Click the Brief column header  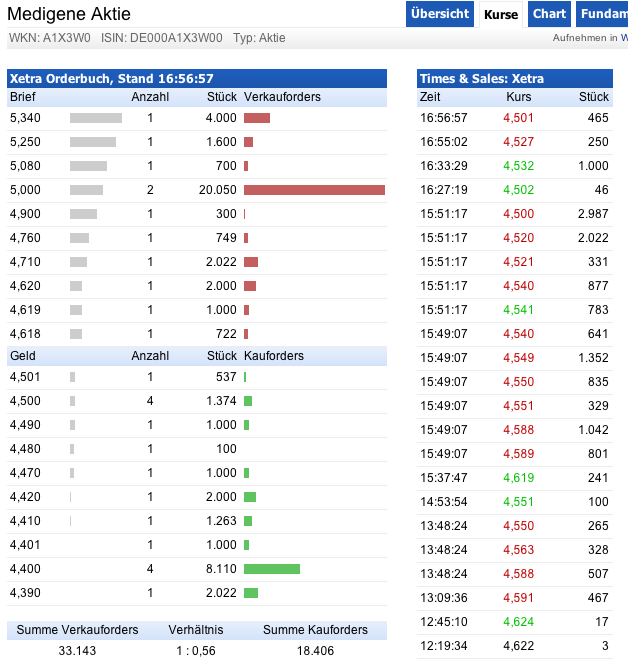[x=22, y=97]
